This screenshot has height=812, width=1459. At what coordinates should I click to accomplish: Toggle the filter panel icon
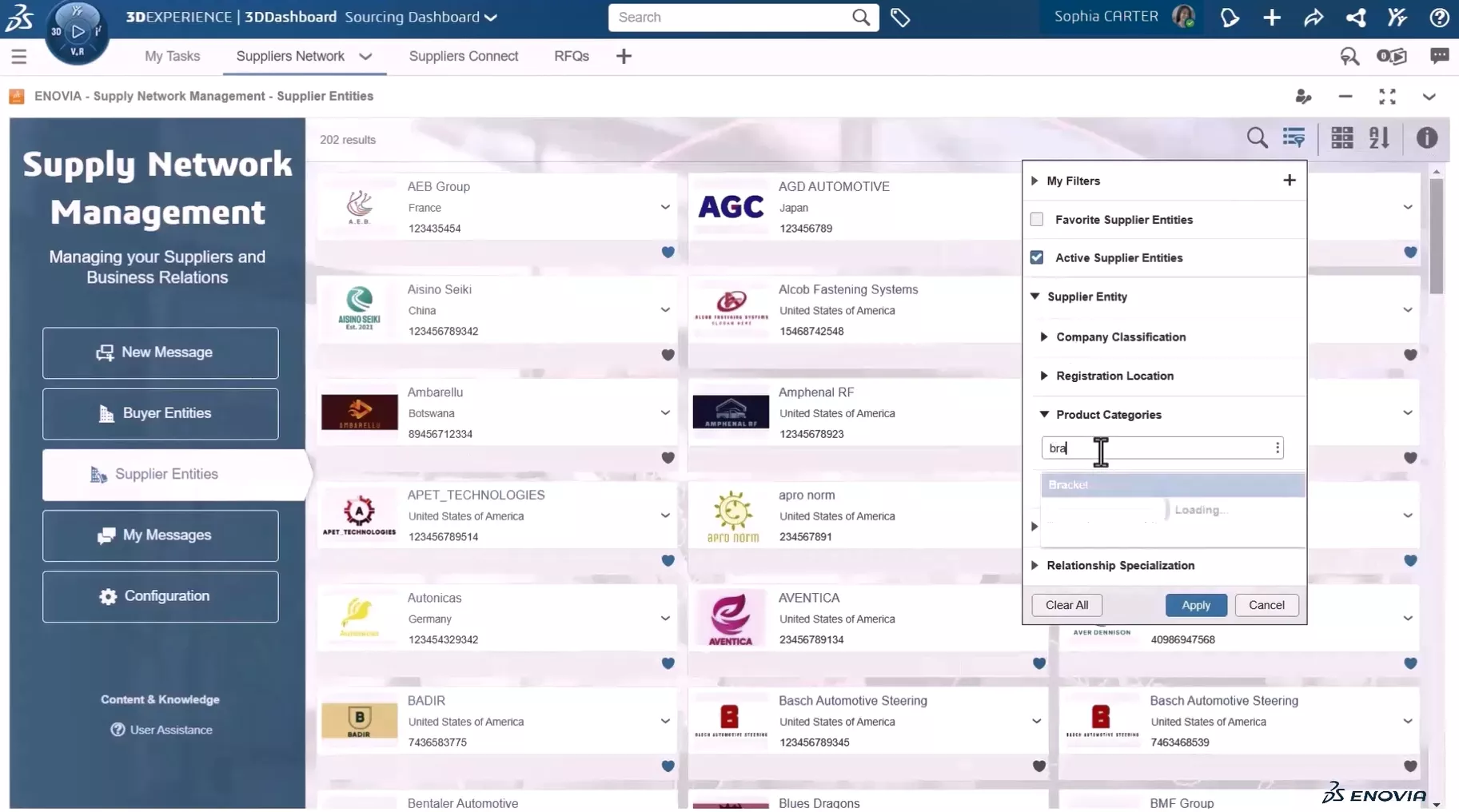(x=1294, y=137)
